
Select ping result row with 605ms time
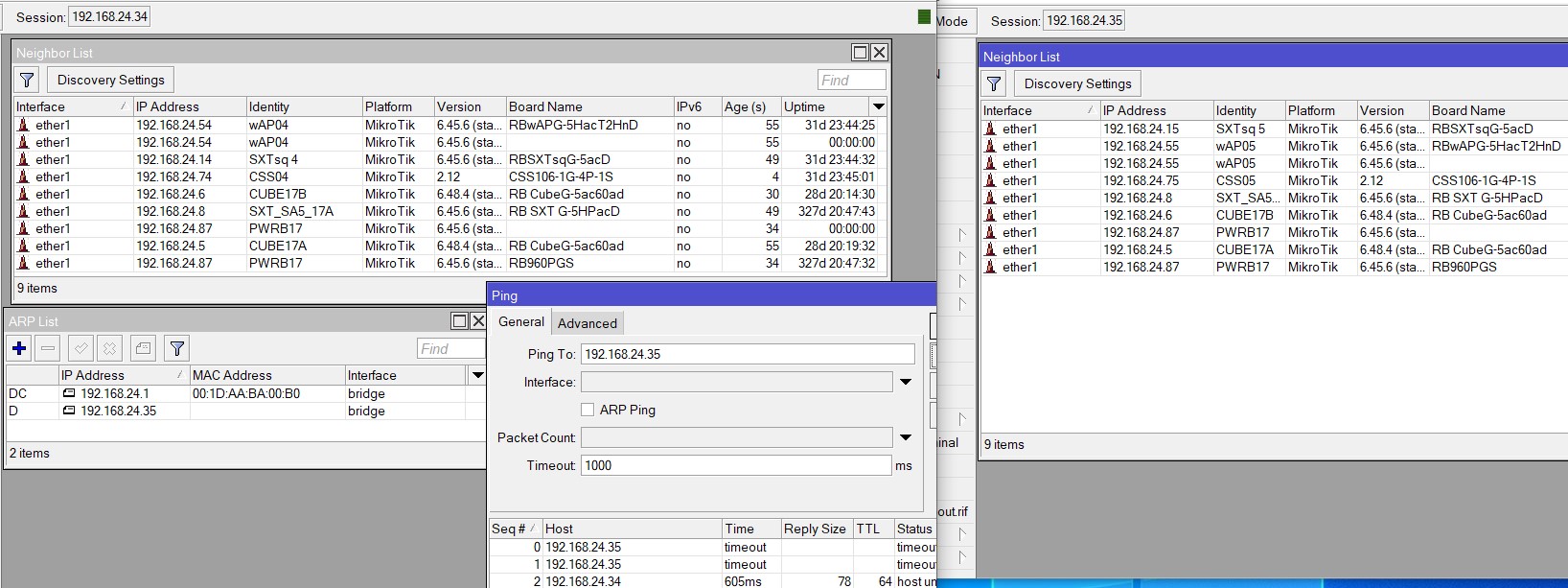pos(713,581)
